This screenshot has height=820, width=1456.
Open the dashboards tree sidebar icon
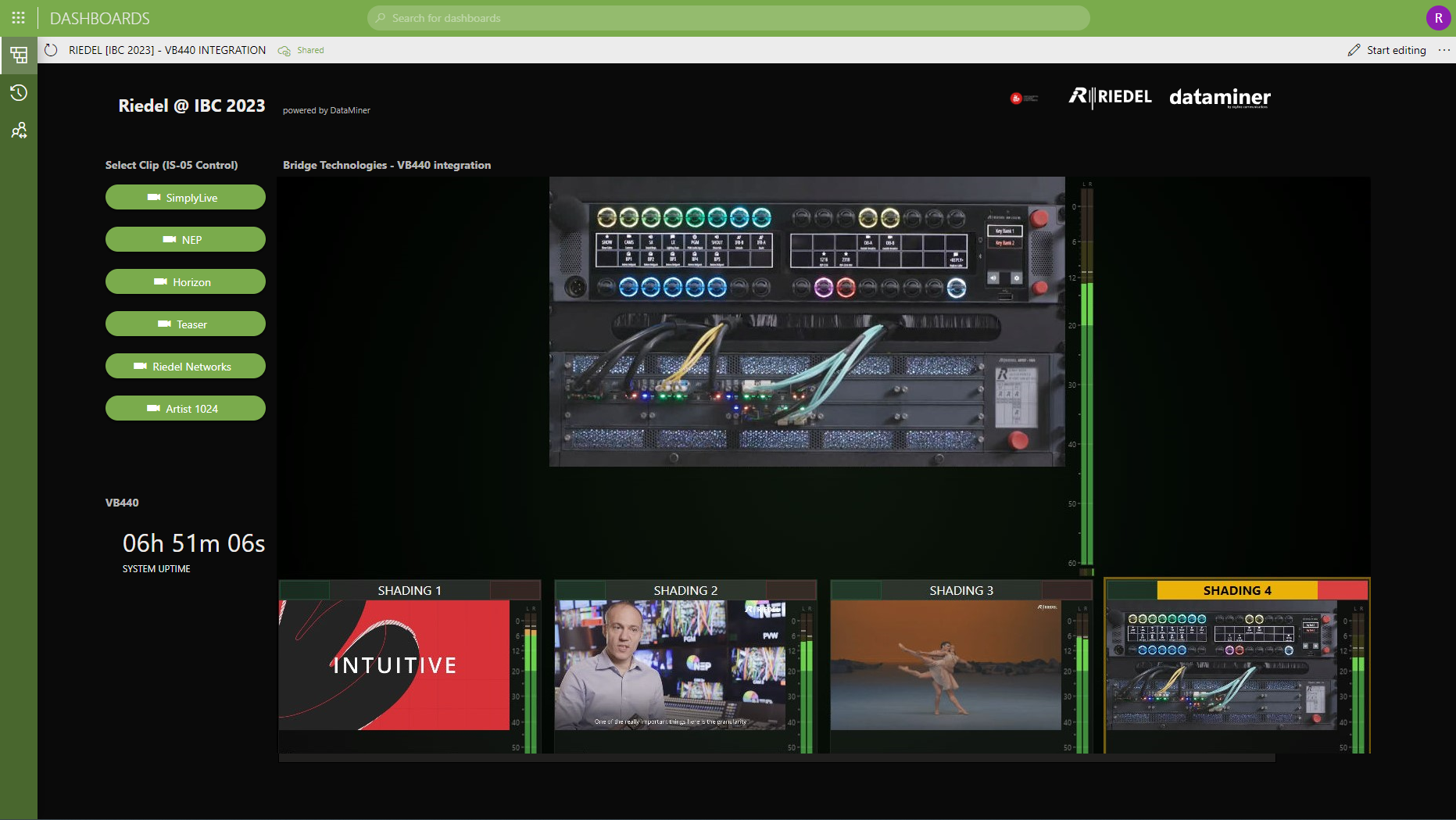[19, 55]
